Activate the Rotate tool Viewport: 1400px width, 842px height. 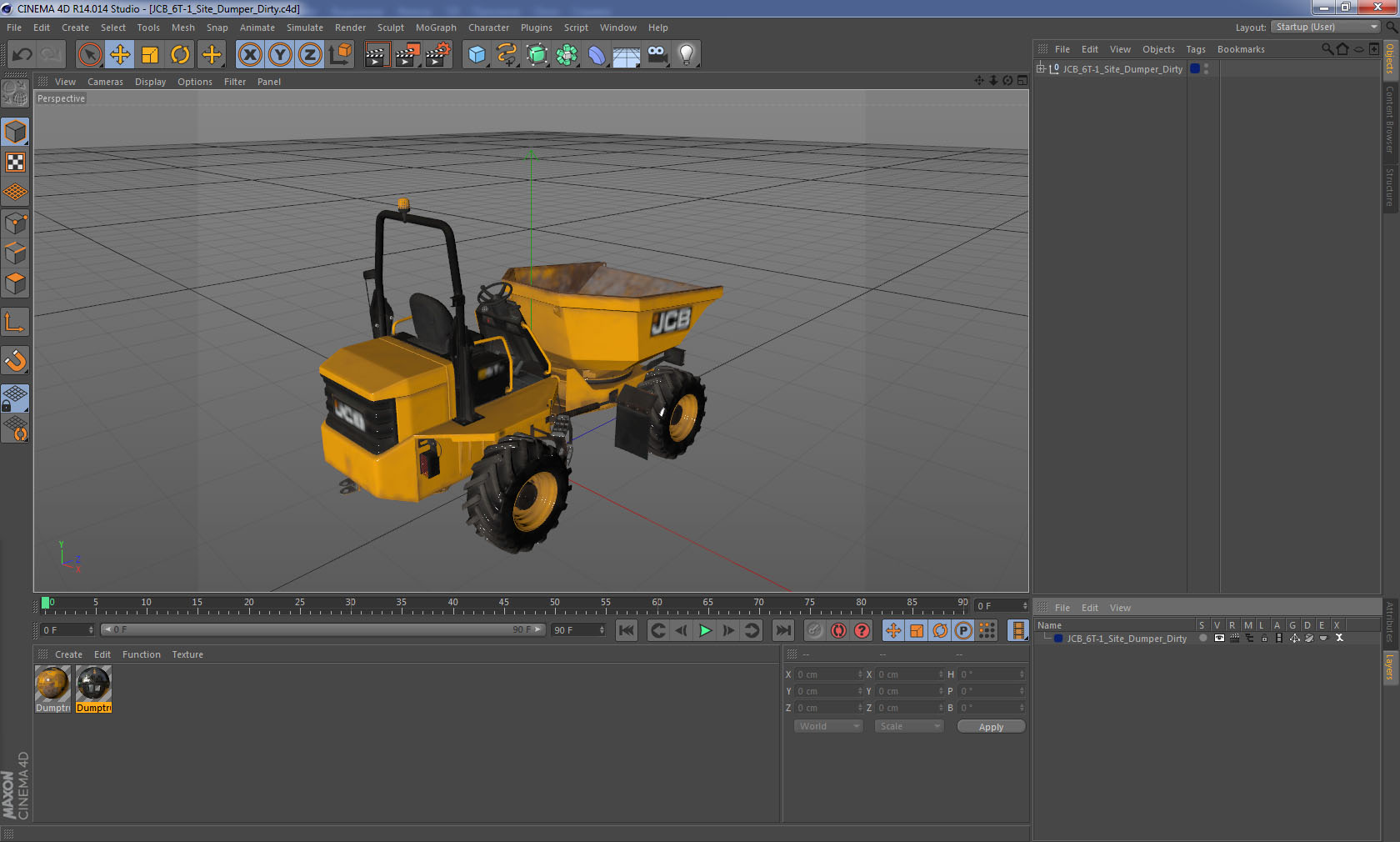[180, 55]
